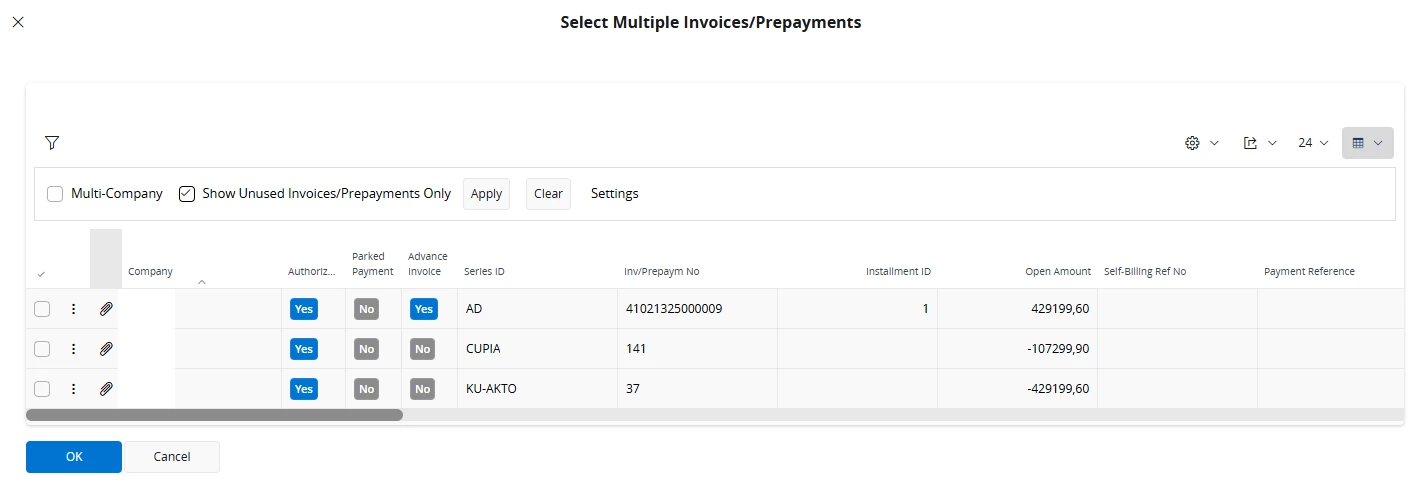Close the Select Multiple Invoices dialog

(x=18, y=21)
